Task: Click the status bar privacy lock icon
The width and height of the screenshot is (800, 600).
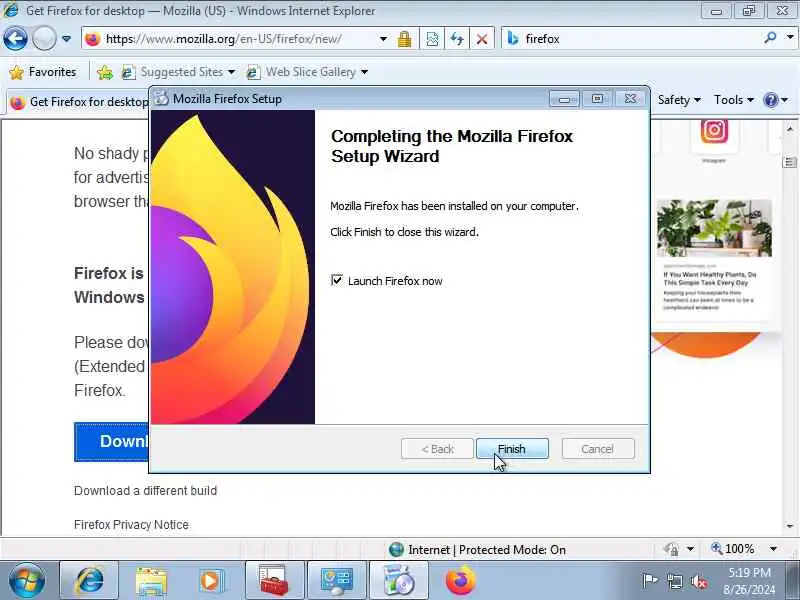Action: pos(672,549)
